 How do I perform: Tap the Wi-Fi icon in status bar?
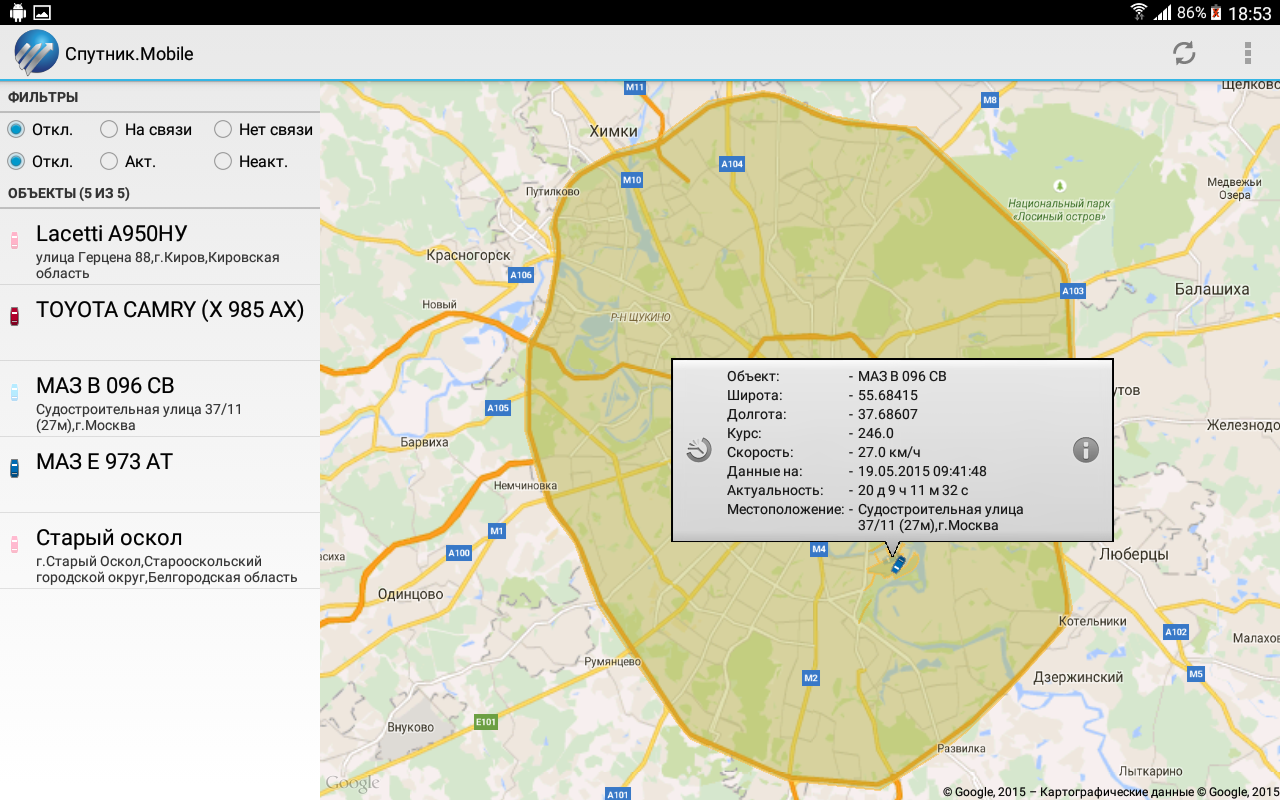click(1138, 13)
